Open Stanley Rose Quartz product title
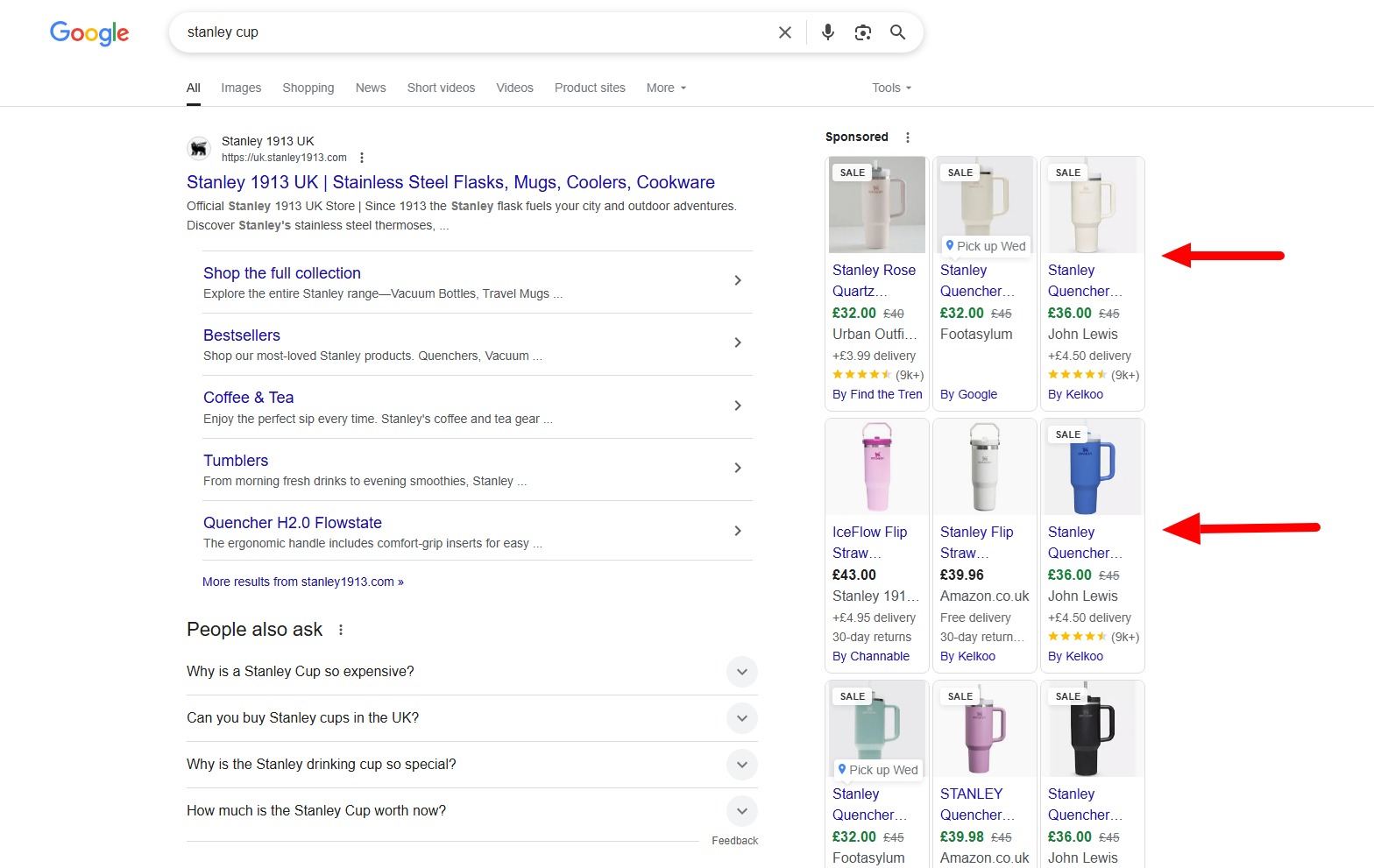 point(875,281)
